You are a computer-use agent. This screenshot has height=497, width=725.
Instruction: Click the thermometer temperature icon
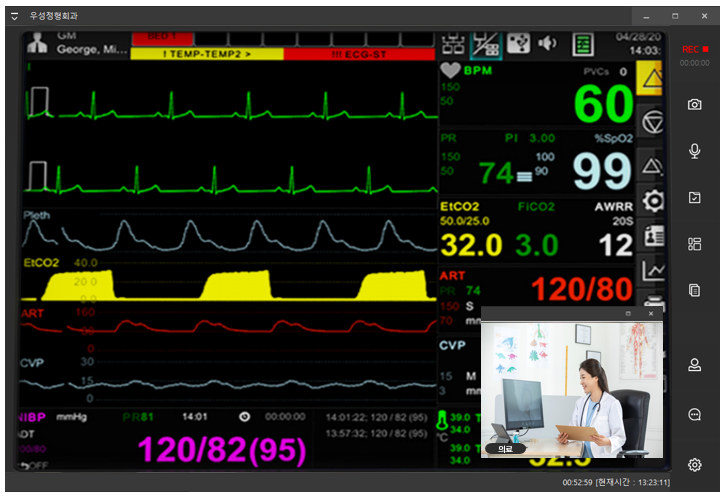442,421
